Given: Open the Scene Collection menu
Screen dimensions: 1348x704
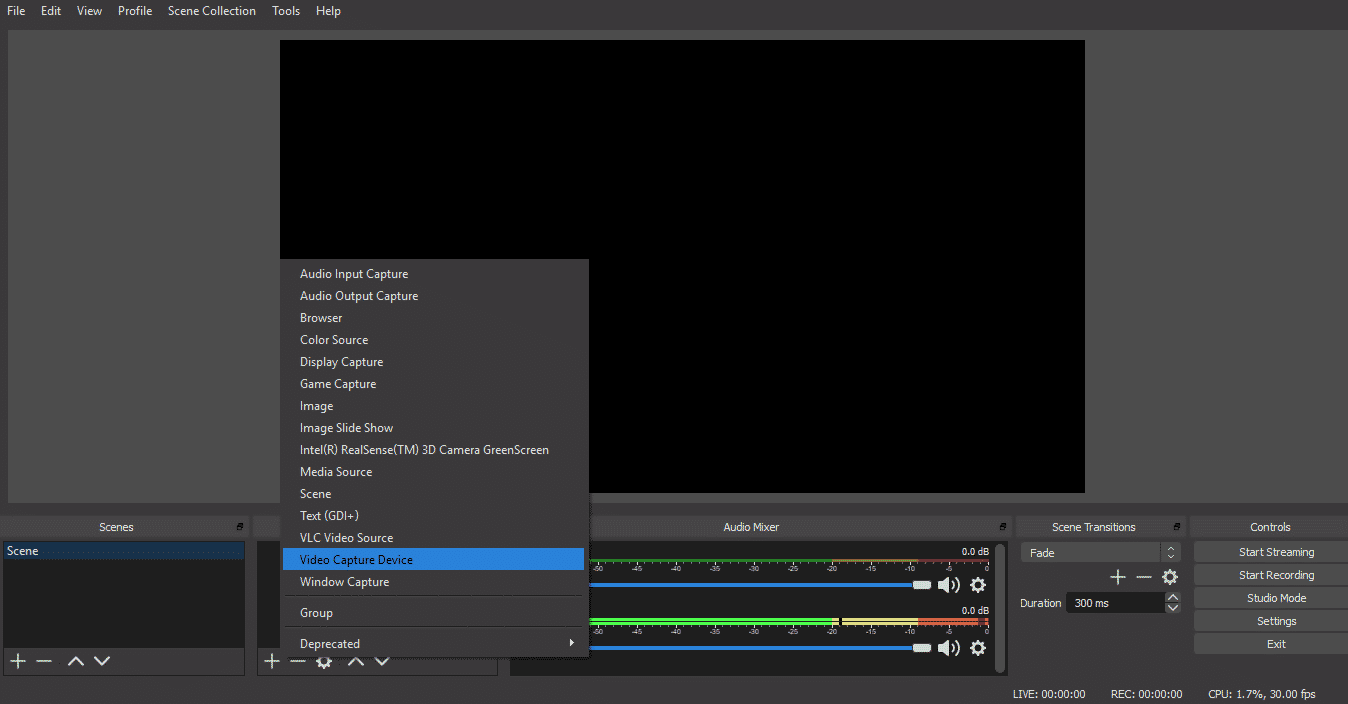Looking at the screenshot, I should 212,11.
